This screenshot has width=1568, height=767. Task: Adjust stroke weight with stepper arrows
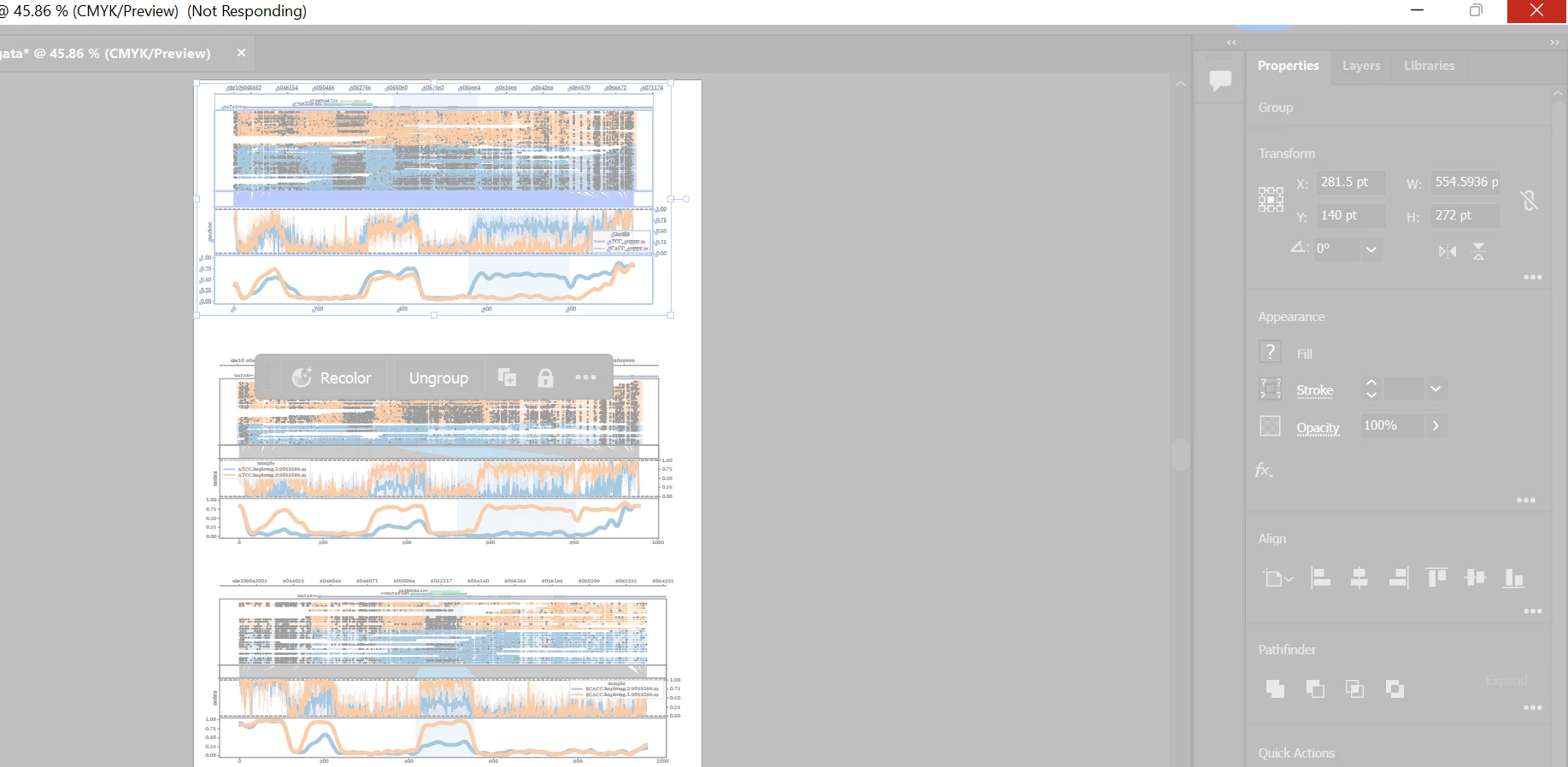click(1371, 389)
